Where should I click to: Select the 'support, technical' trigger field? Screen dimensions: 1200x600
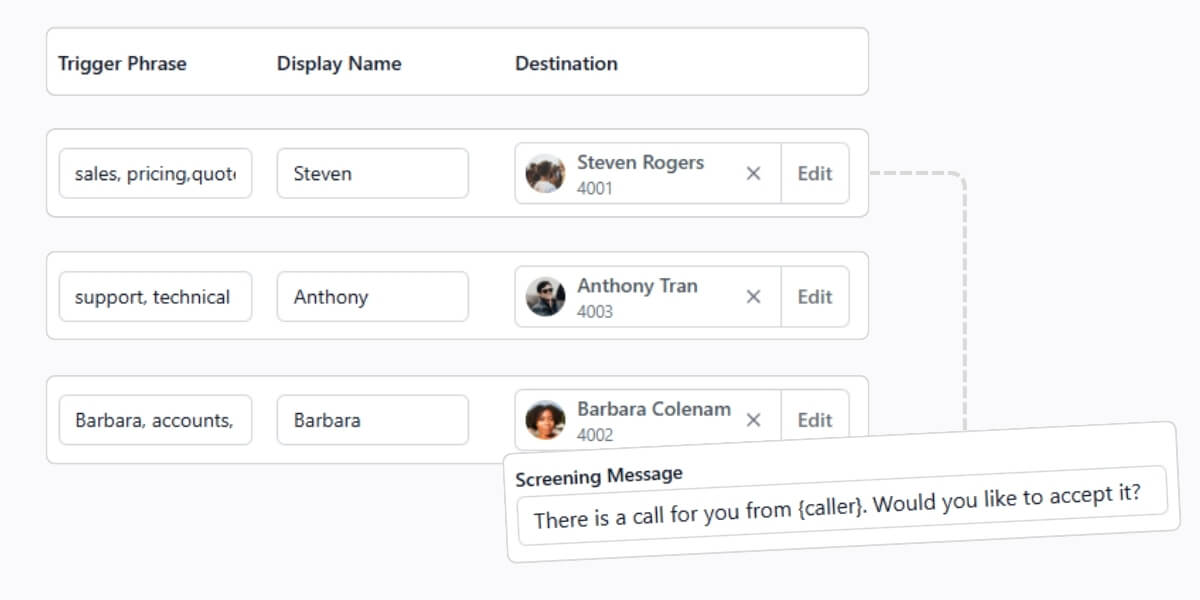click(x=154, y=296)
